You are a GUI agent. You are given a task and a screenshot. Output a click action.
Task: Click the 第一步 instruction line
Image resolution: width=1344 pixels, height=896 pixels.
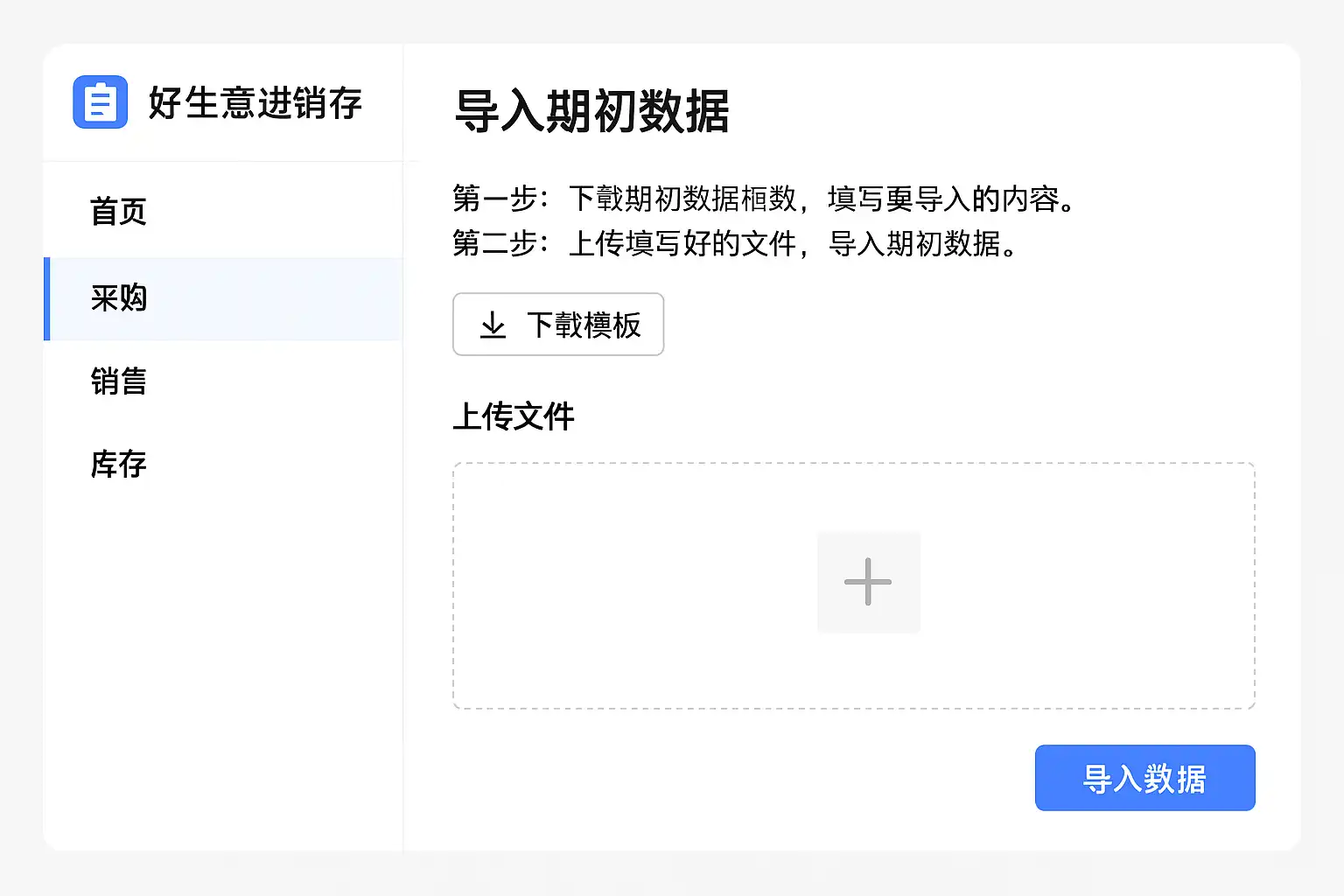pos(763,199)
